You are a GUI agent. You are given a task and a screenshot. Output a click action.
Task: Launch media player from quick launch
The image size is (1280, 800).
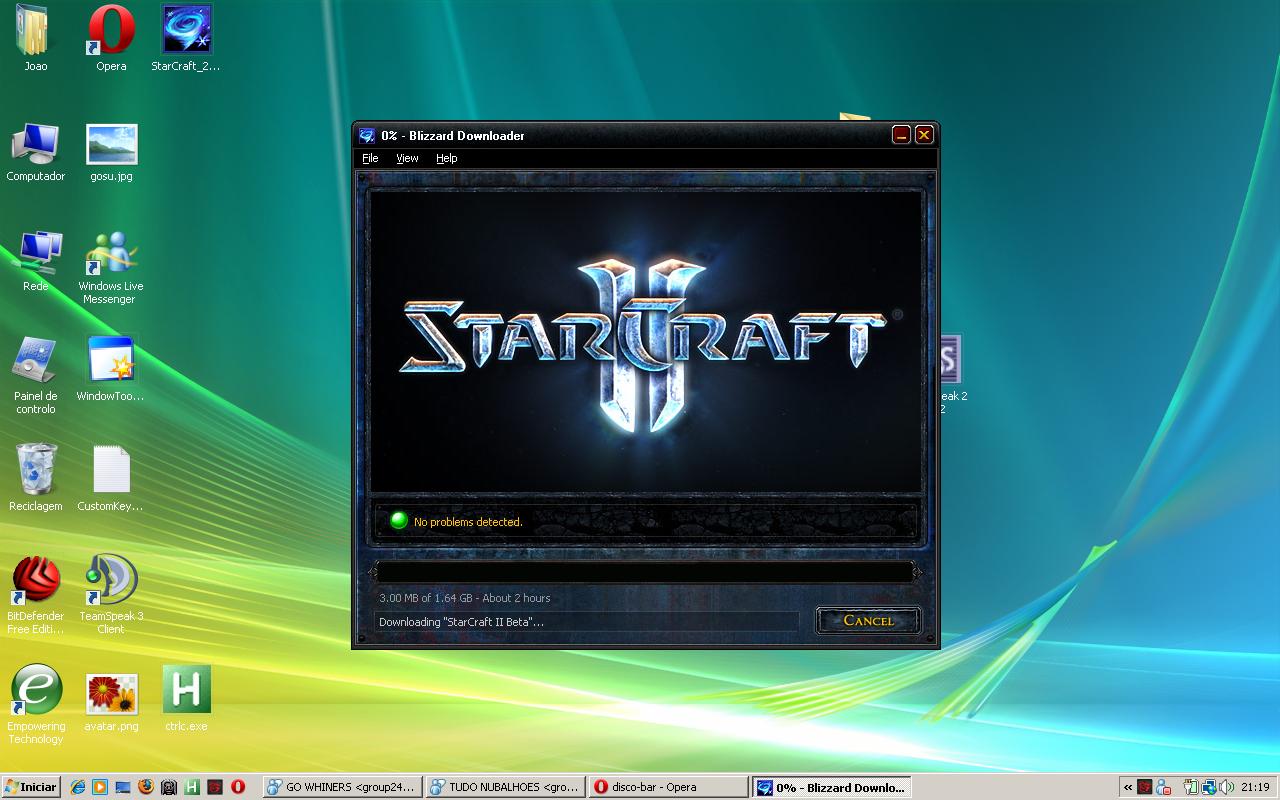[x=100, y=787]
